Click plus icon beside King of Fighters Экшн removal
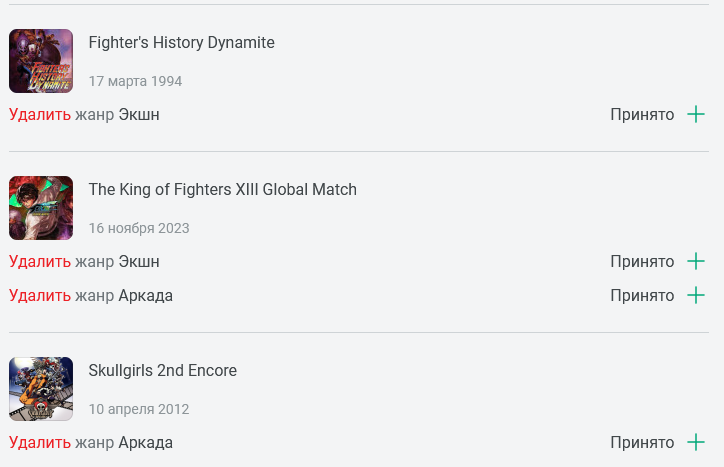 tap(696, 261)
